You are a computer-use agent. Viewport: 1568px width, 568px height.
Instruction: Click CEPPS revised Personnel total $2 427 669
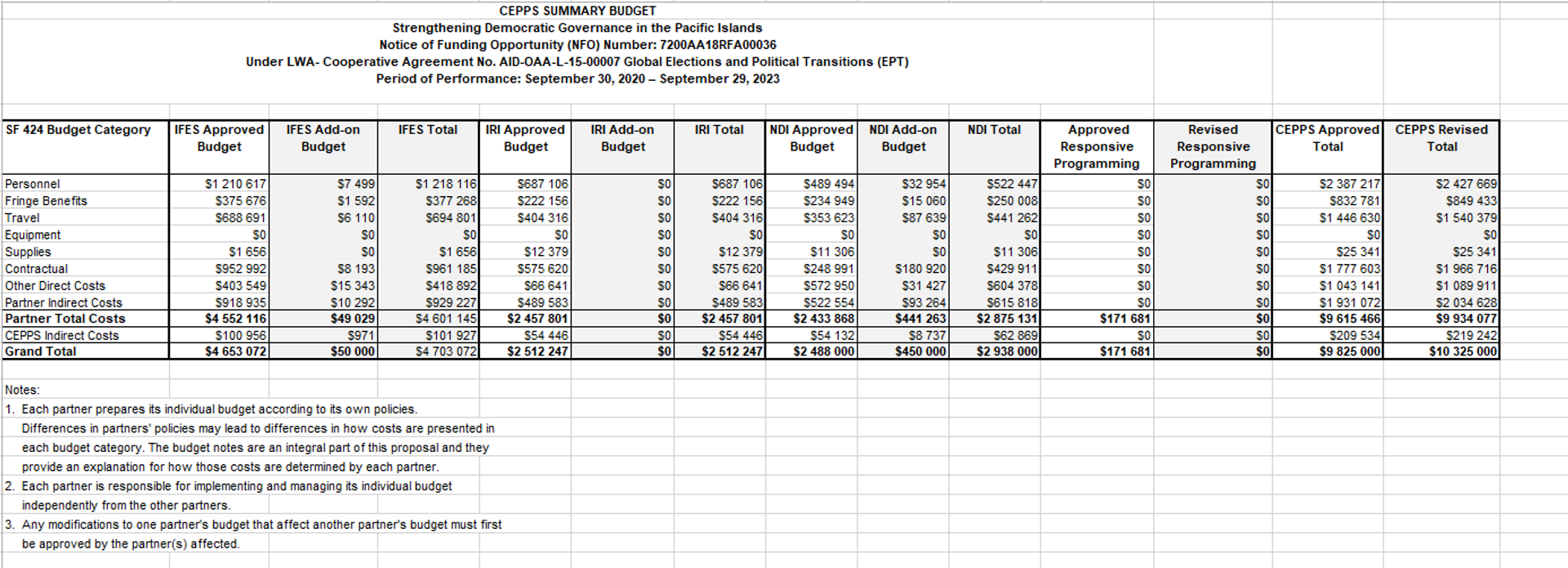1467,184
